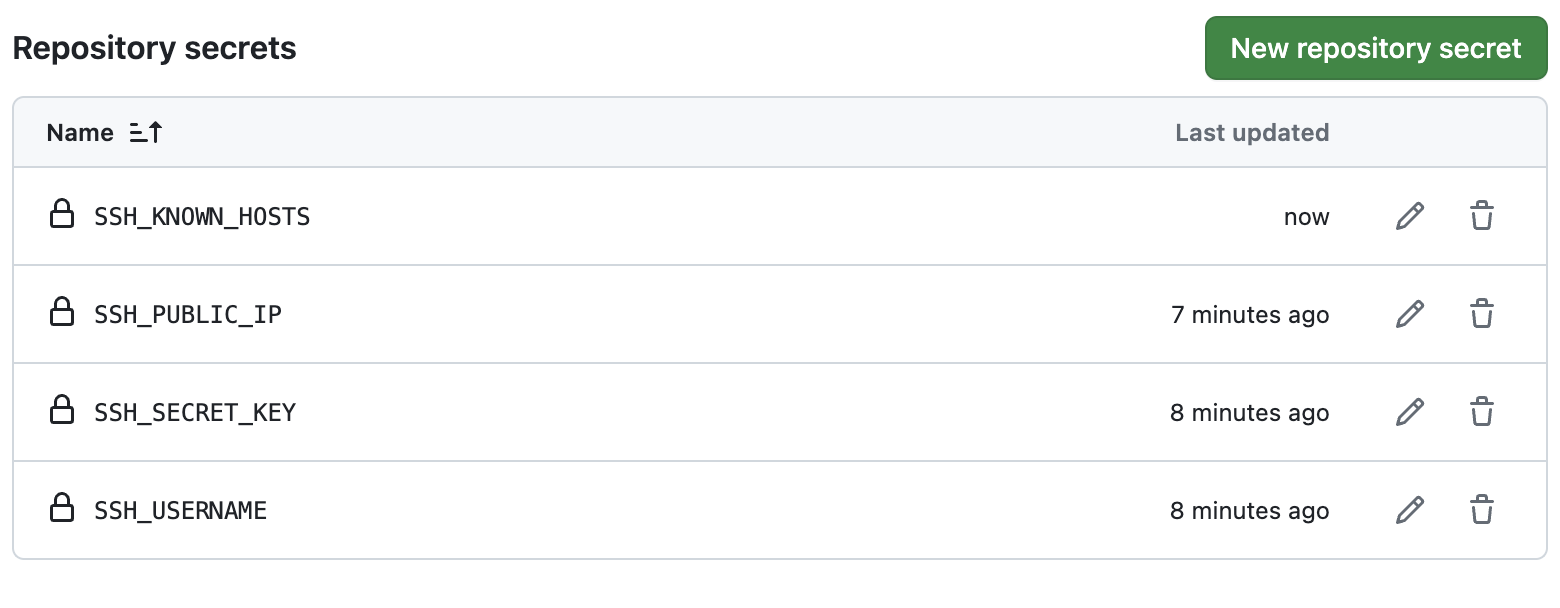1560x608 pixels.
Task: Open editor for SSH_SECRET_KEY secret
Action: coord(1410,412)
